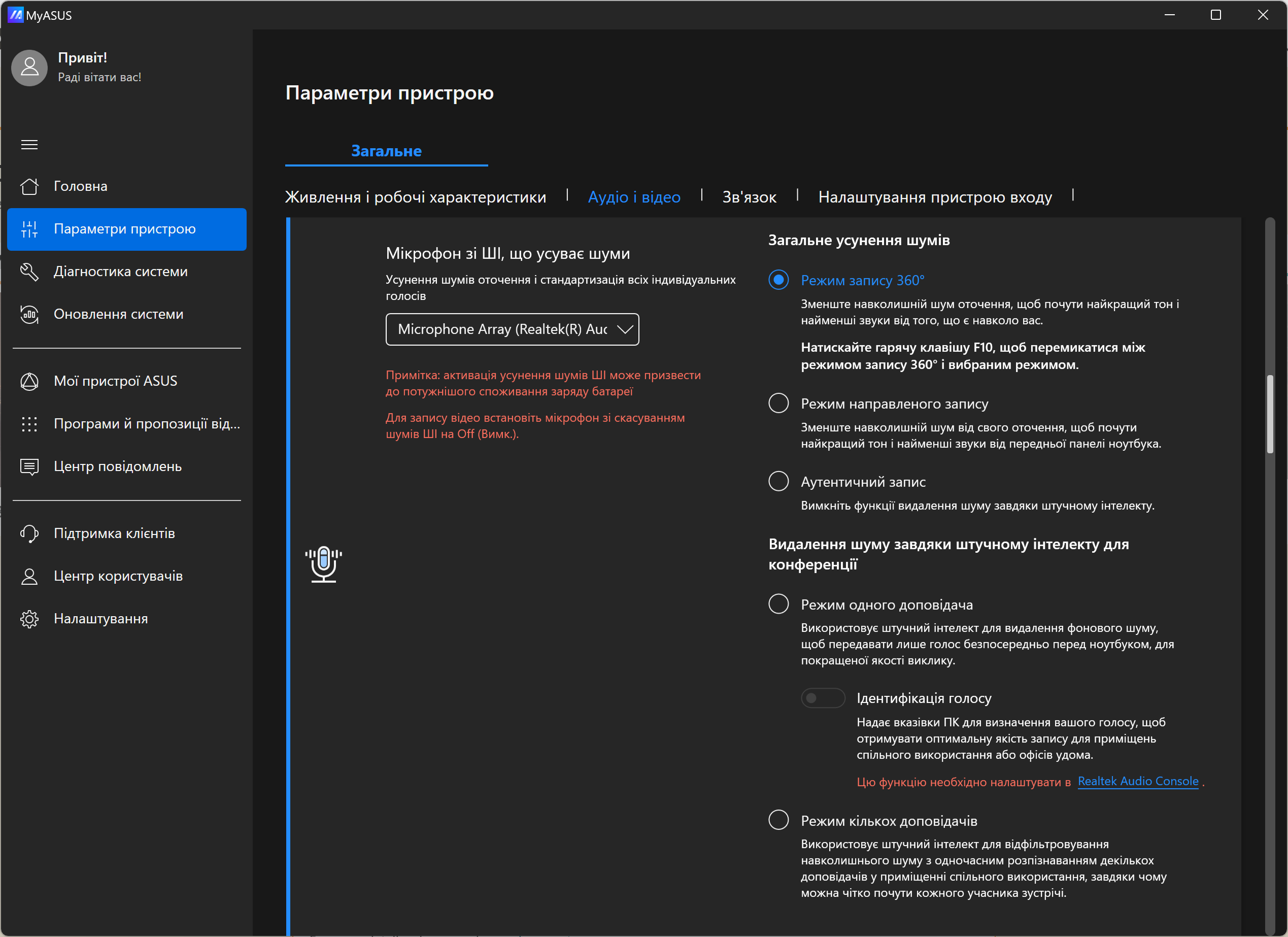This screenshot has height=937, width=1288.
Task: Open the Зв'язок section
Action: [749, 197]
